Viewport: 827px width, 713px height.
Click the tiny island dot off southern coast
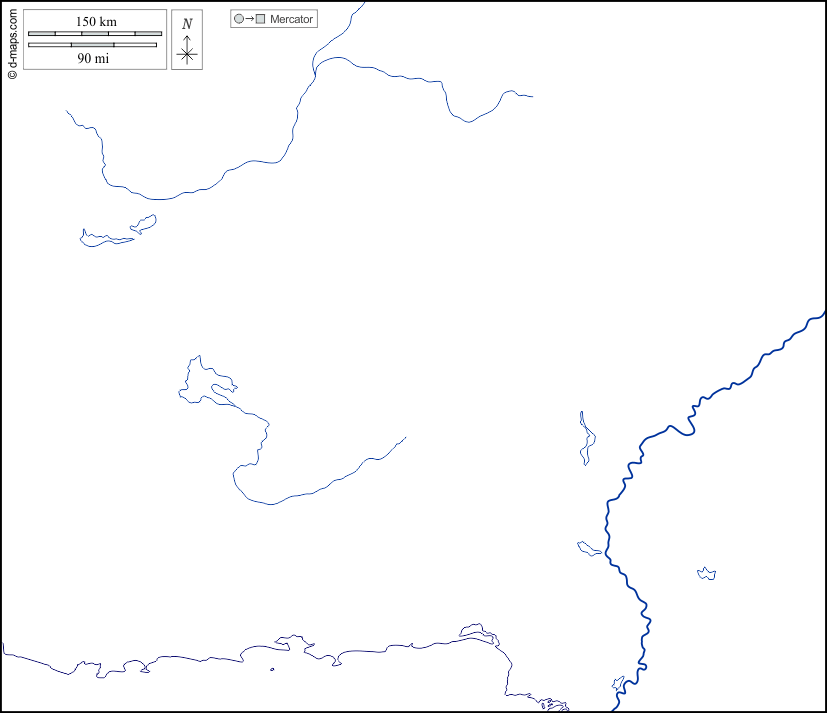tap(272, 670)
